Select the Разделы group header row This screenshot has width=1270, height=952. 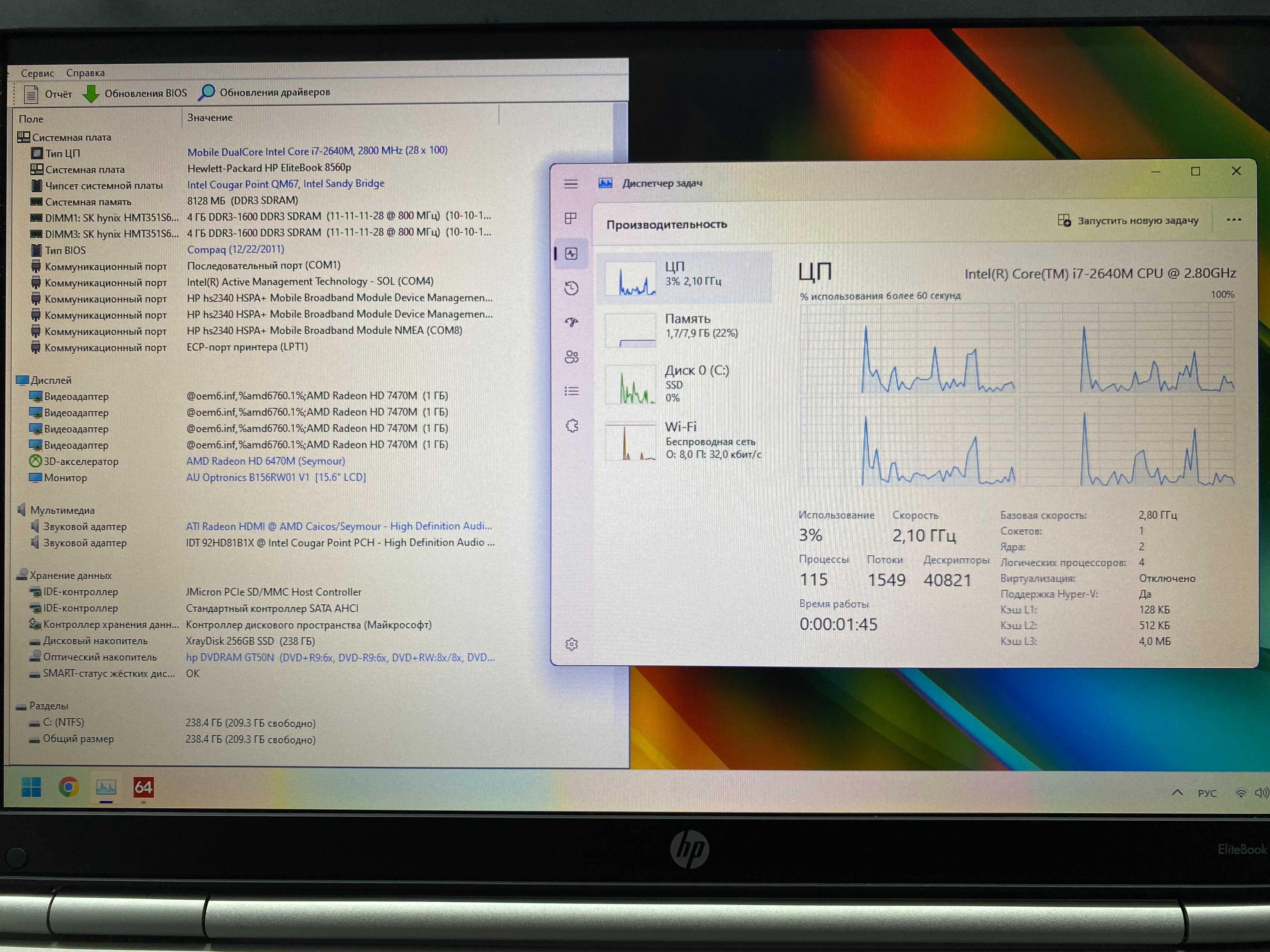pyautogui.click(x=42, y=706)
